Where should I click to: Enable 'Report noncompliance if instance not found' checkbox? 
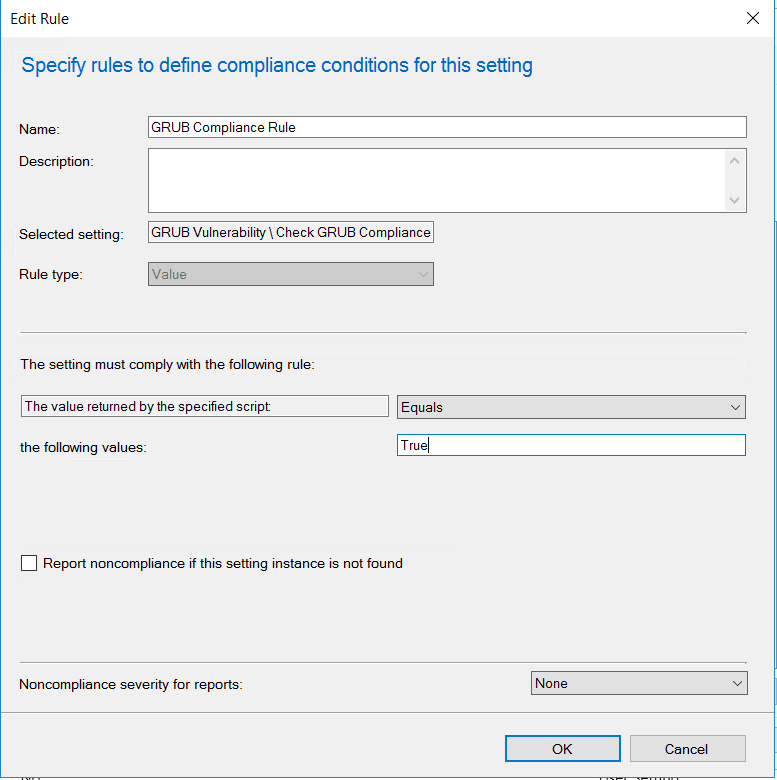(29, 564)
